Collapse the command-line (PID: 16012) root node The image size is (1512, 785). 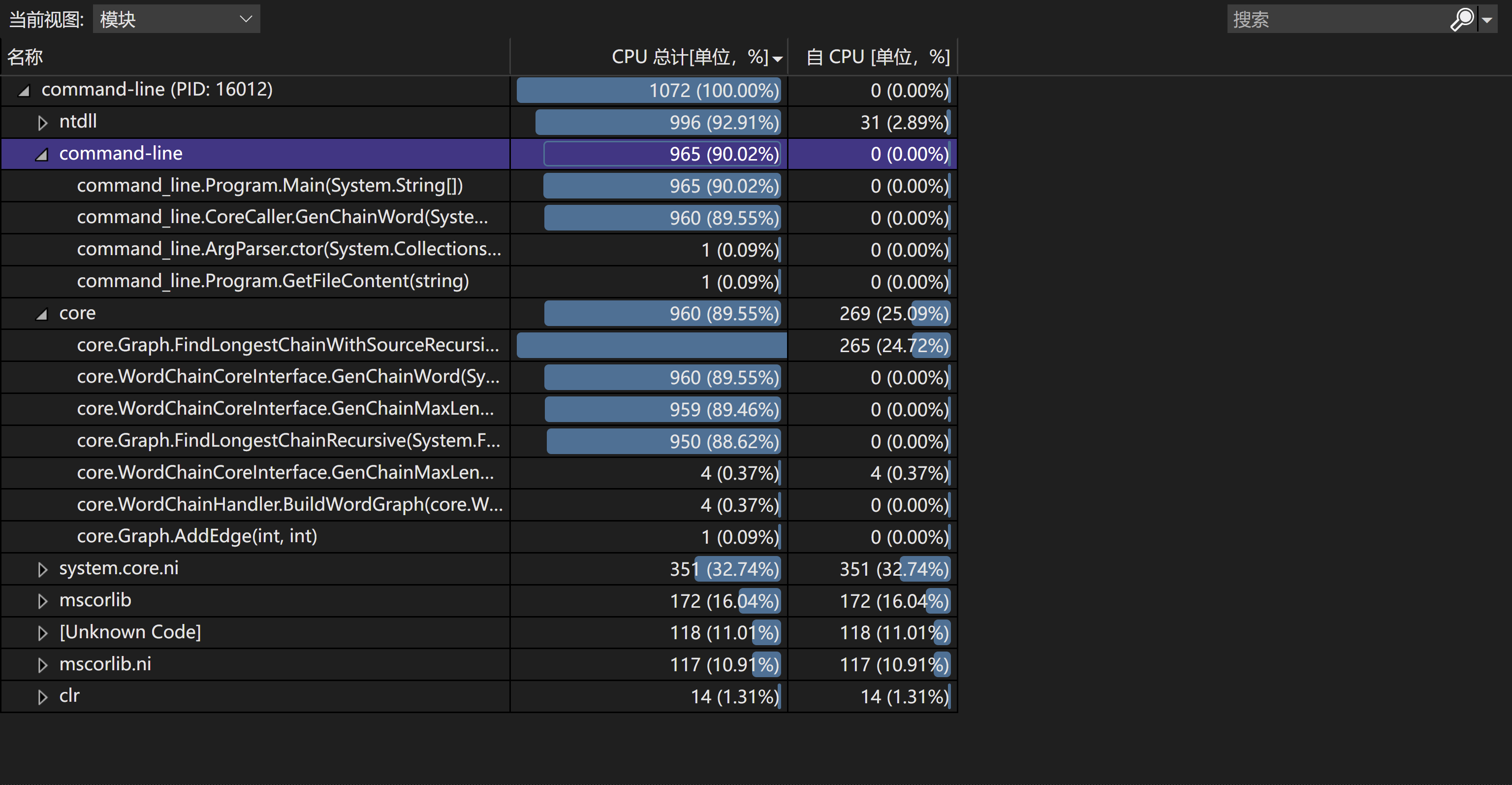coord(24,91)
